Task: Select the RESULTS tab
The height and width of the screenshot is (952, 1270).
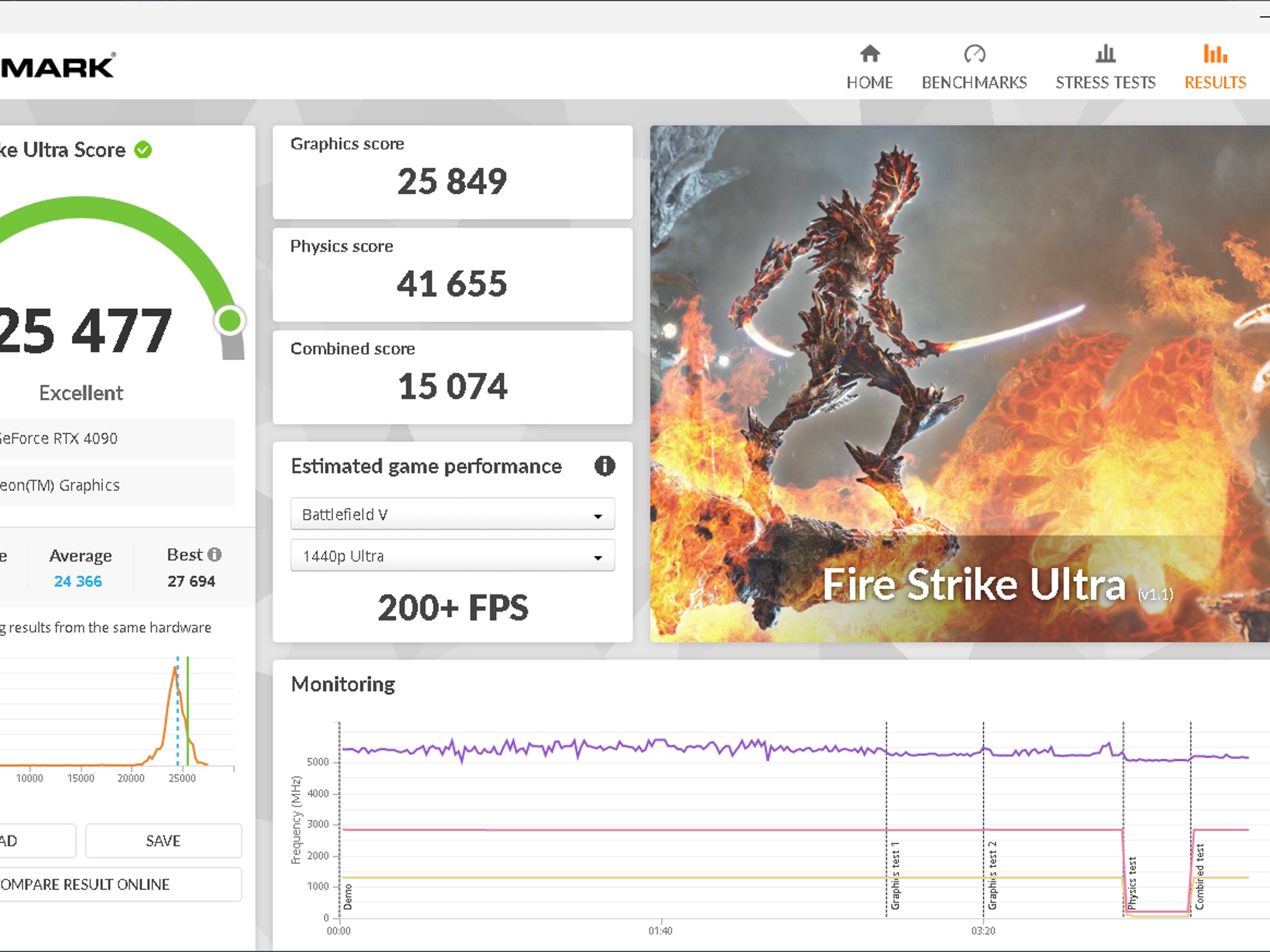Action: click(x=1215, y=67)
